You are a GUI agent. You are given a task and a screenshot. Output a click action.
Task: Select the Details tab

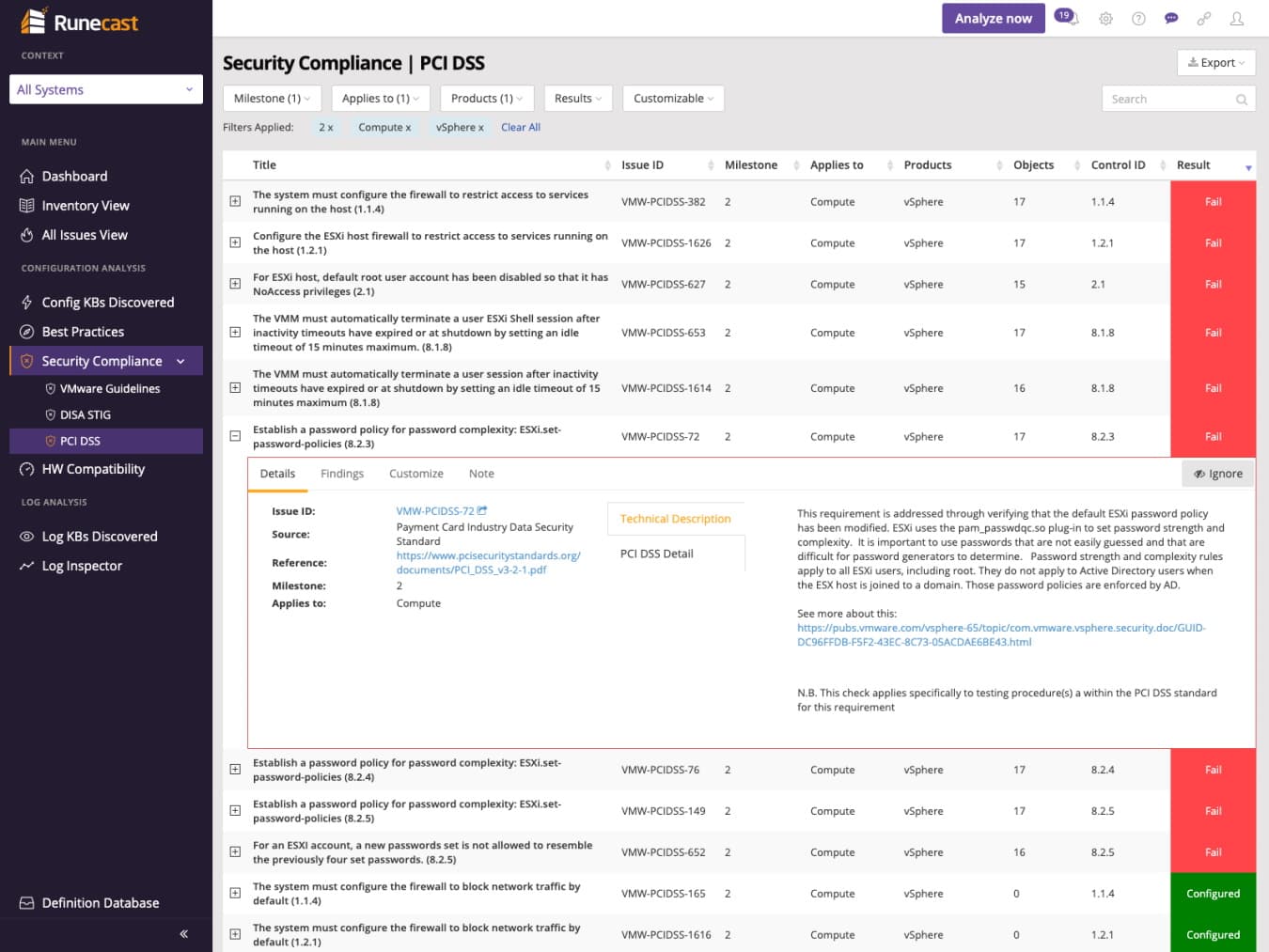(277, 474)
